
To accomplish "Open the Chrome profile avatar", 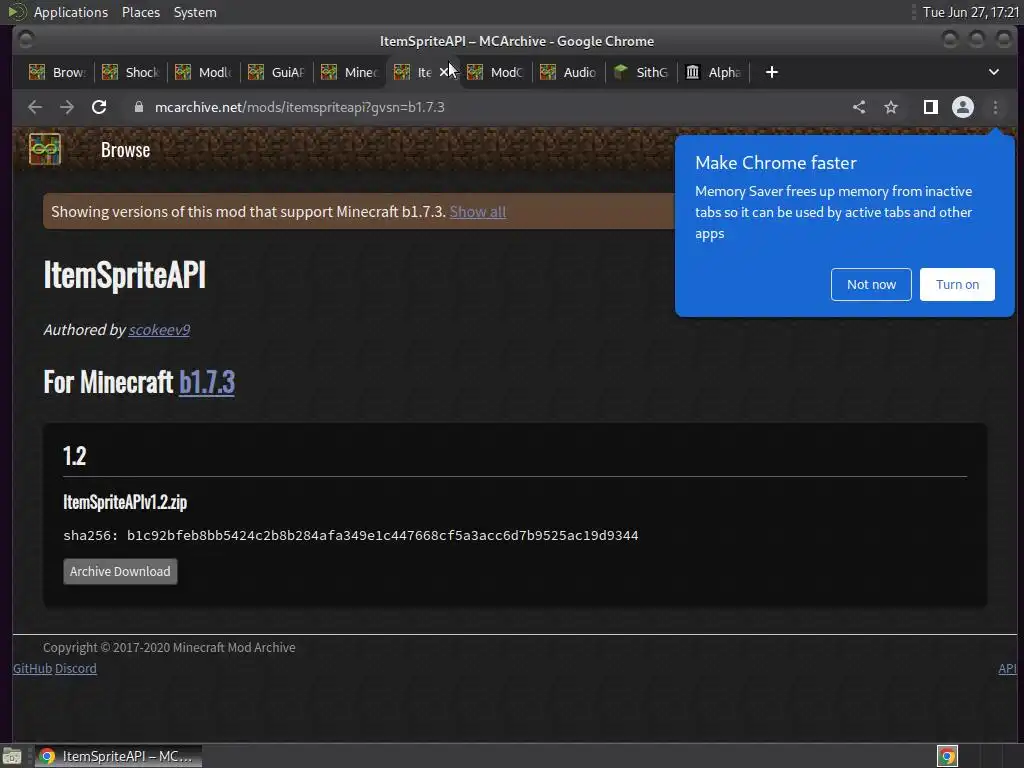I will pyautogui.click(x=963, y=107).
